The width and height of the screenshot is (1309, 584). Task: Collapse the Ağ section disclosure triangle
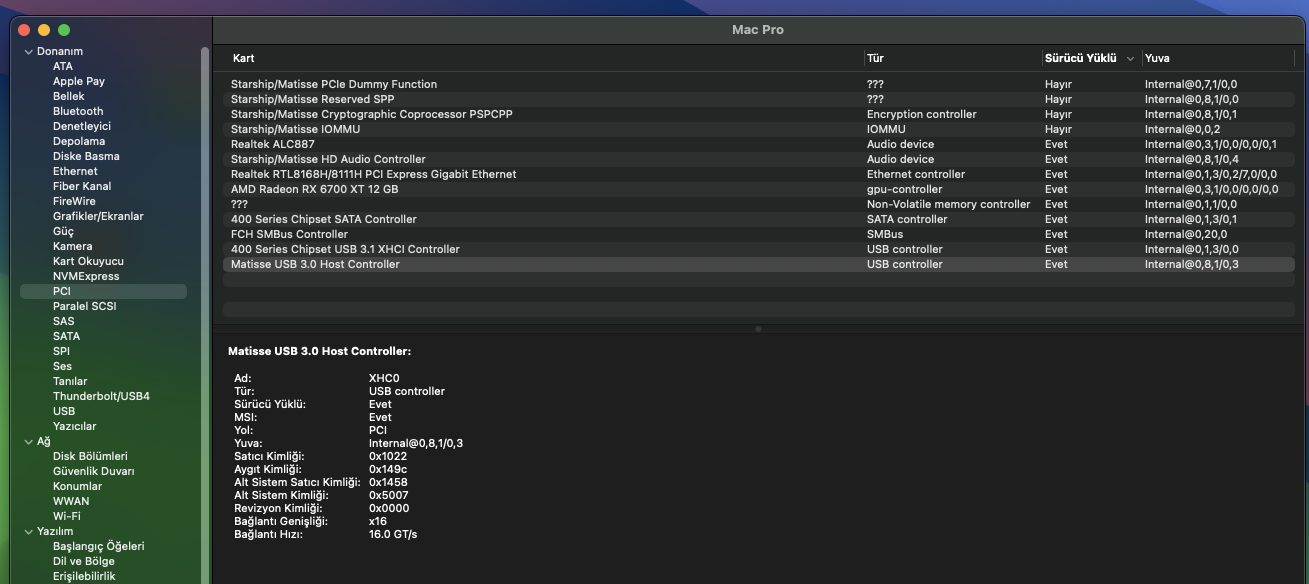point(27,441)
